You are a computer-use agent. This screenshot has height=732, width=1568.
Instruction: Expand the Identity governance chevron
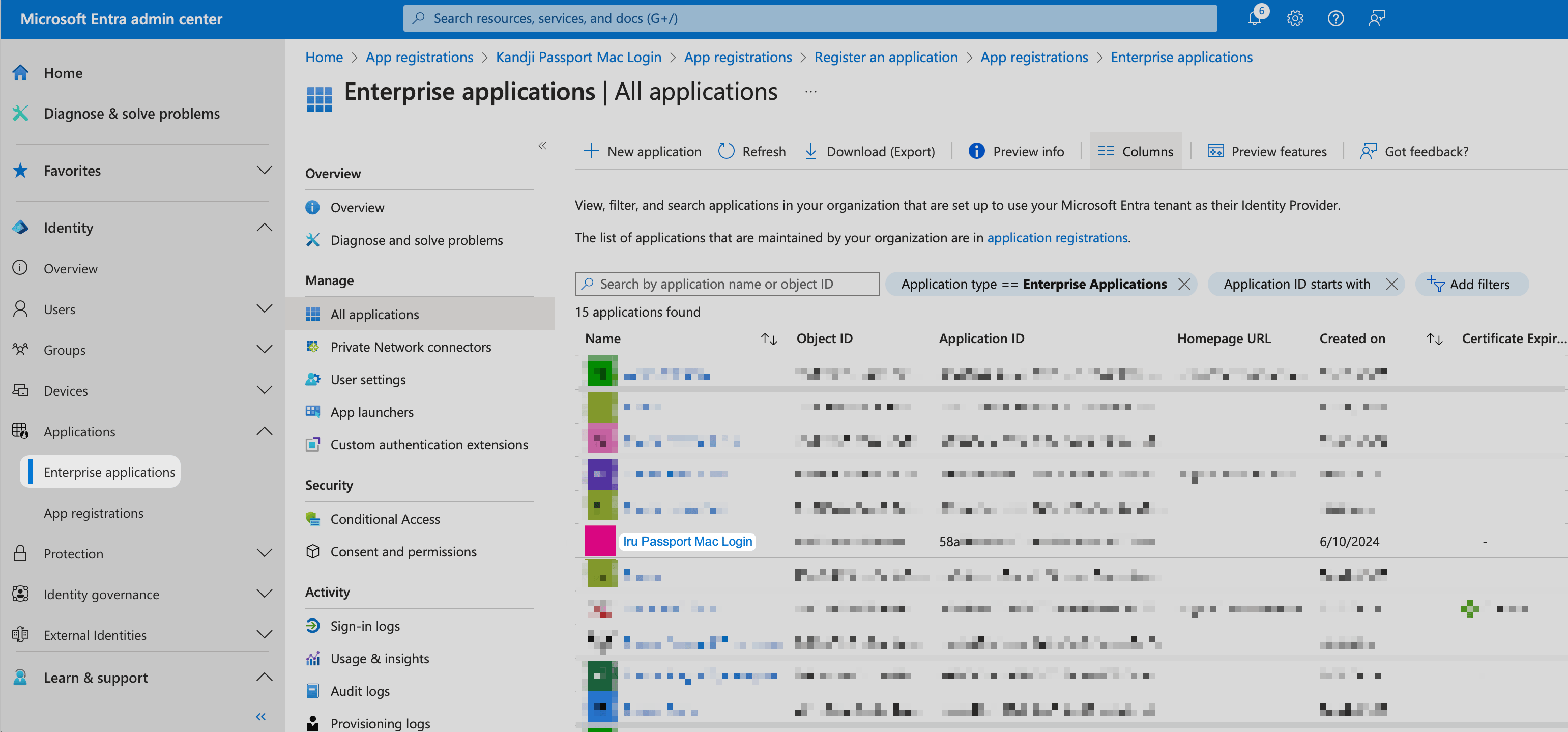264,594
